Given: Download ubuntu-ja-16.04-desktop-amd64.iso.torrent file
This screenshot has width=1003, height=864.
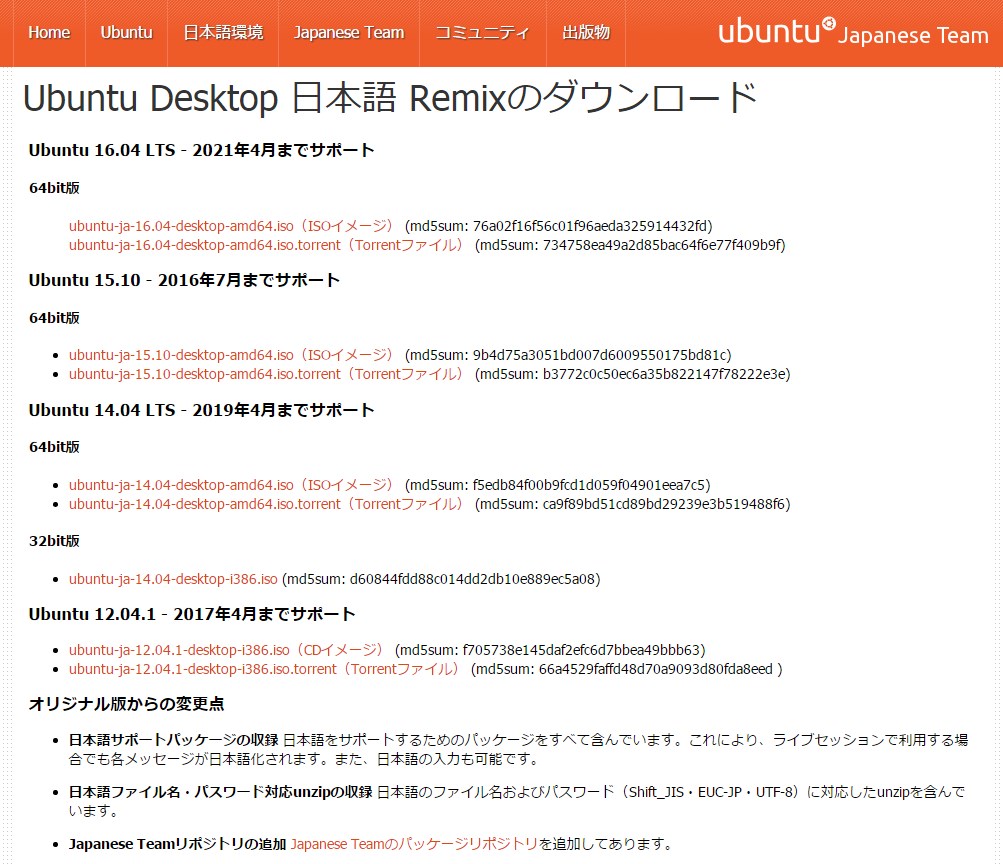Looking at the screenshot, I should coord(266,245).
